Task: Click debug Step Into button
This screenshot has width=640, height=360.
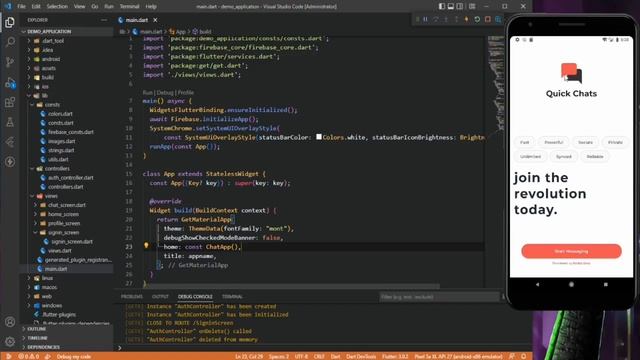Action: [446, 19]
